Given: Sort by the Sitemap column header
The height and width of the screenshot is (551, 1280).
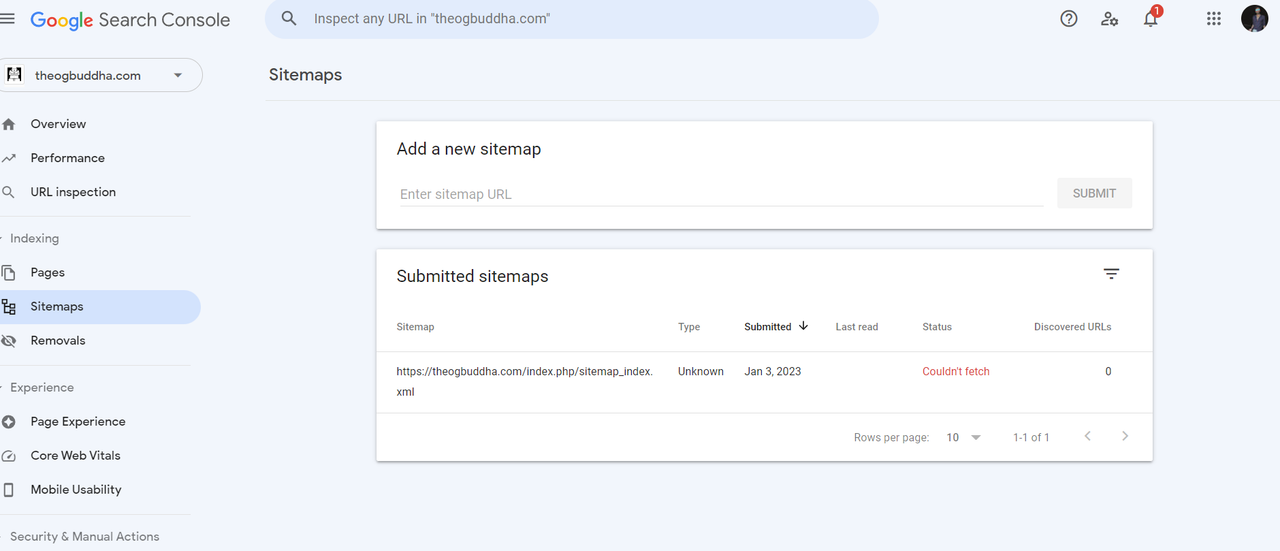Looking at the screenshot, I should [x=415, y=327].
